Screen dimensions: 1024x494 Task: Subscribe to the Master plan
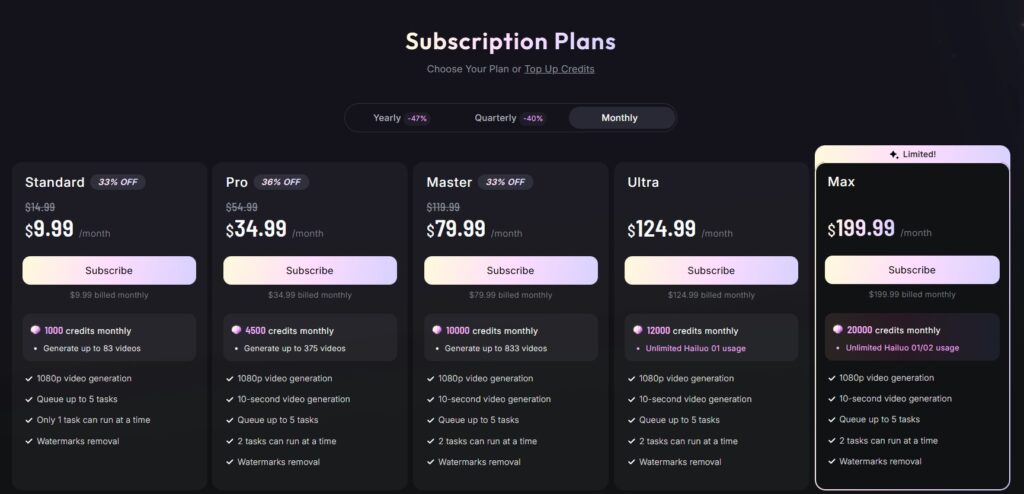tap(511, 270)
